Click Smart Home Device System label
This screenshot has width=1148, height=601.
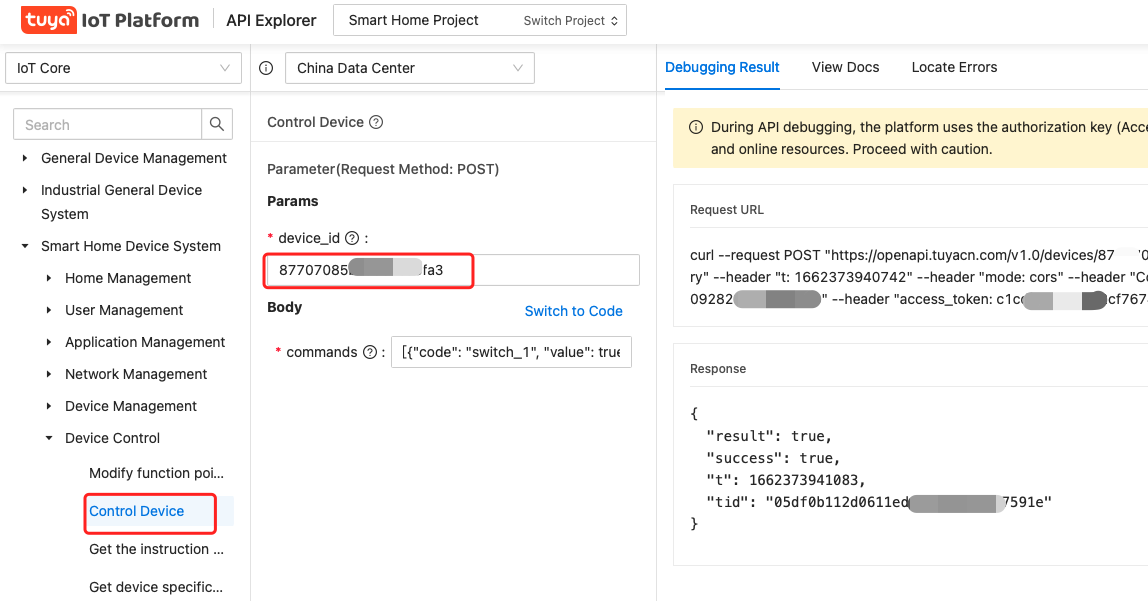pos(131,246)
